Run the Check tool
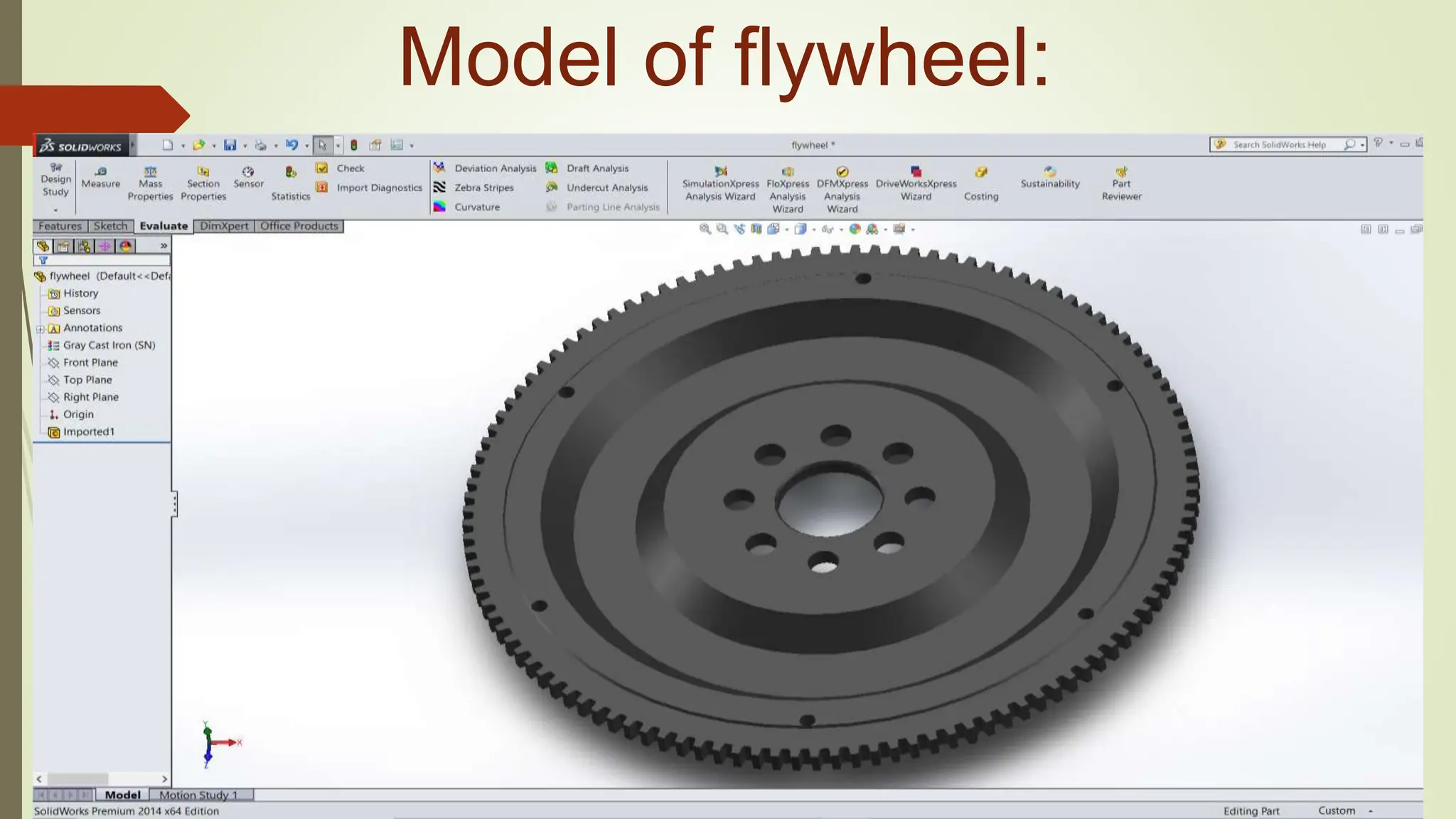The height and width of the screenshot is (819, 1456). (x=340, y=168)
